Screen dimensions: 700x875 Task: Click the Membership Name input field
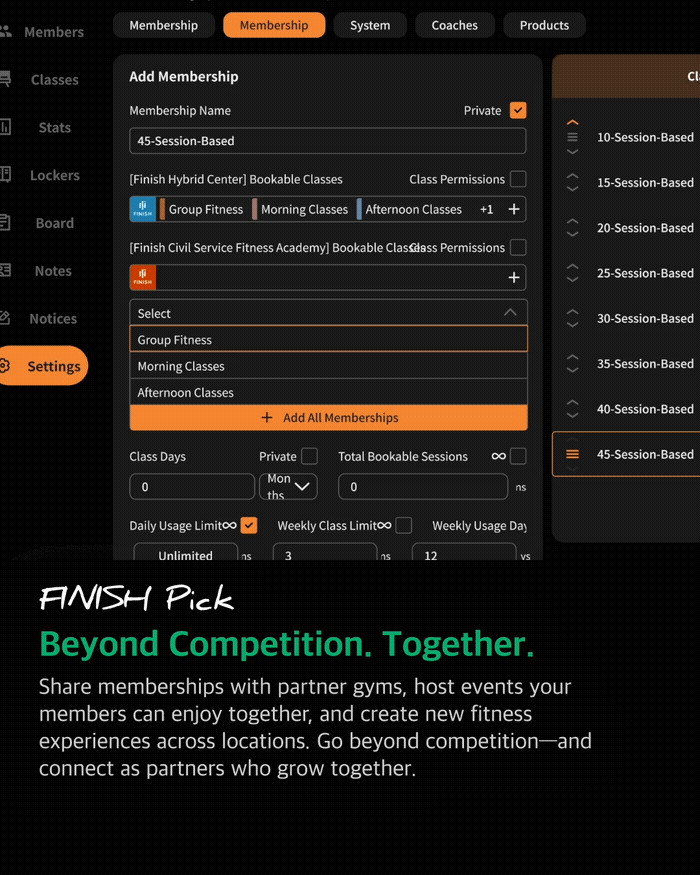click(328, 141)
